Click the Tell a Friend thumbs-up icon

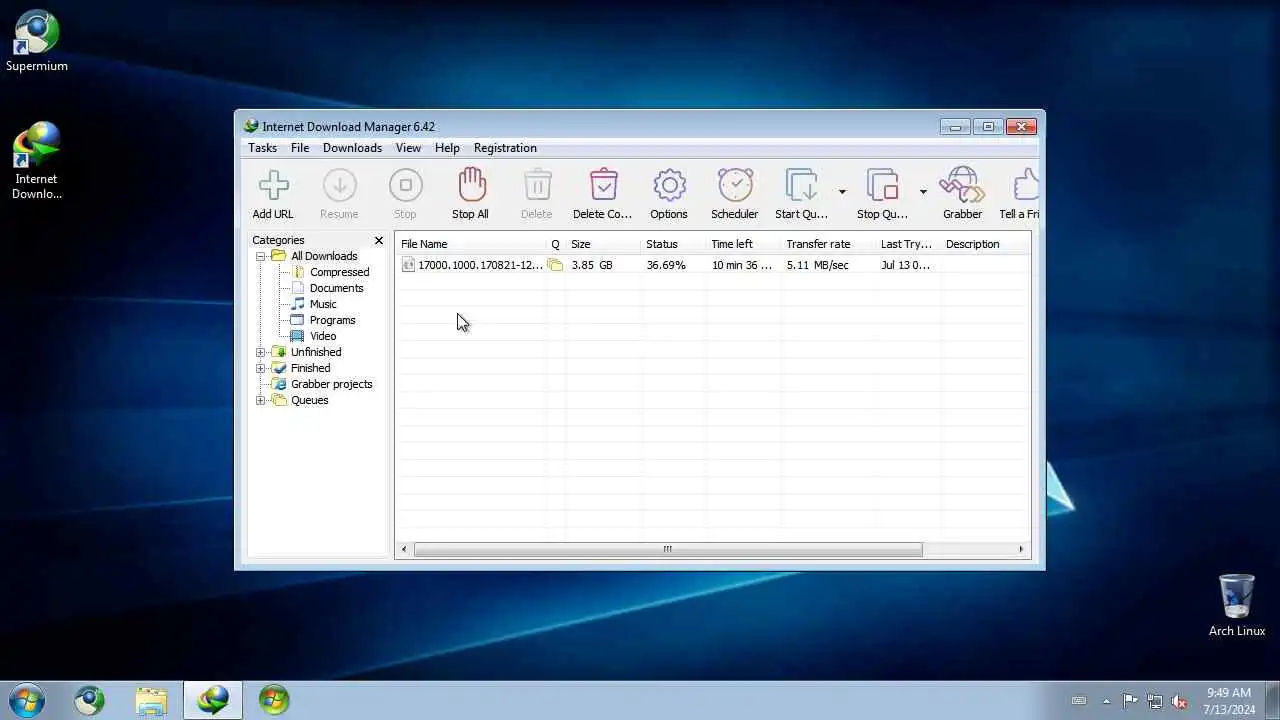click(x=1026, y=185)
